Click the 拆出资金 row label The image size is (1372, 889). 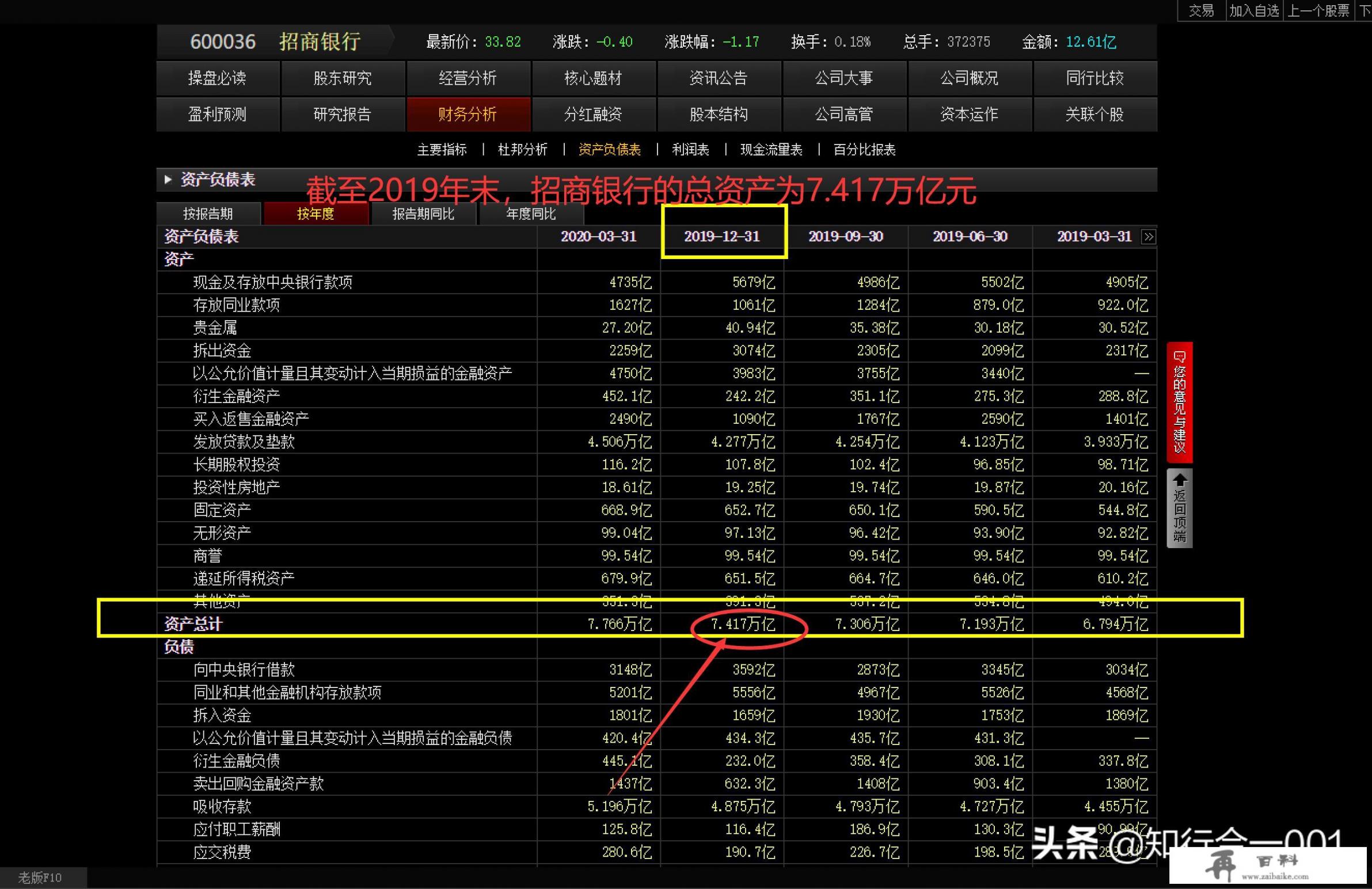point(222,351)
